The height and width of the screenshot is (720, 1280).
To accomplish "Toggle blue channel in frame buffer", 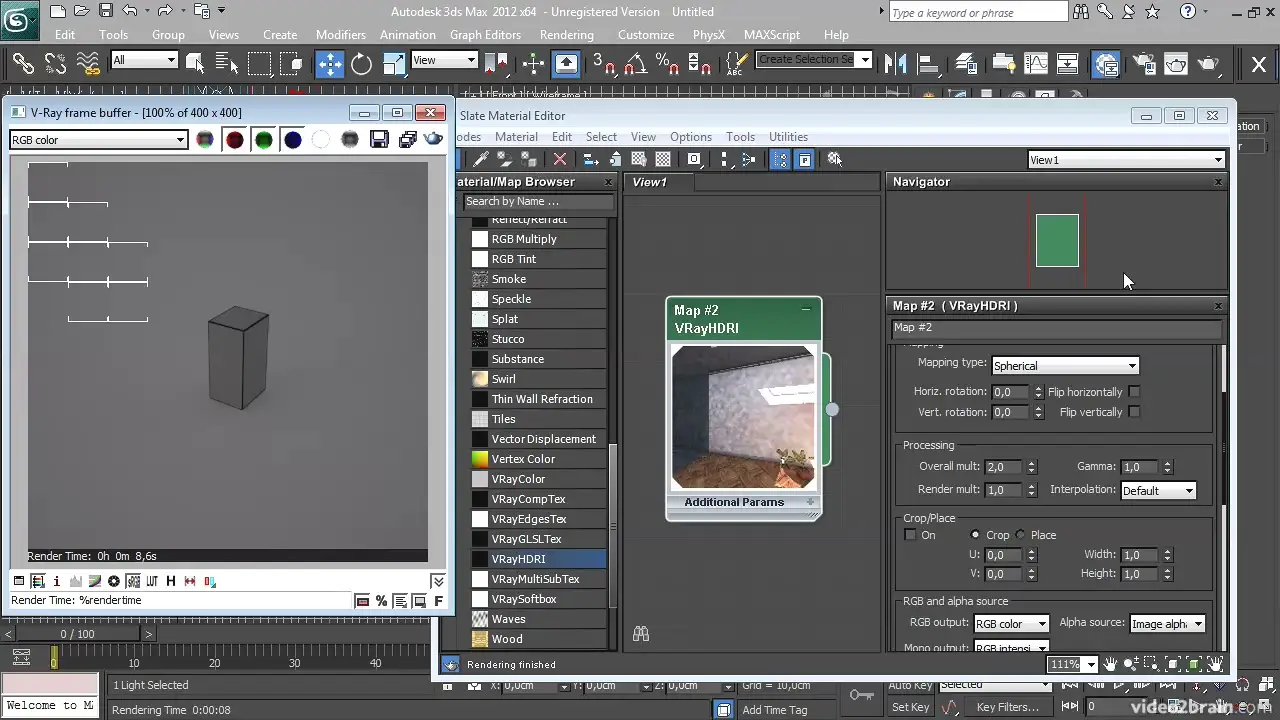I will [x=292, y=140].
